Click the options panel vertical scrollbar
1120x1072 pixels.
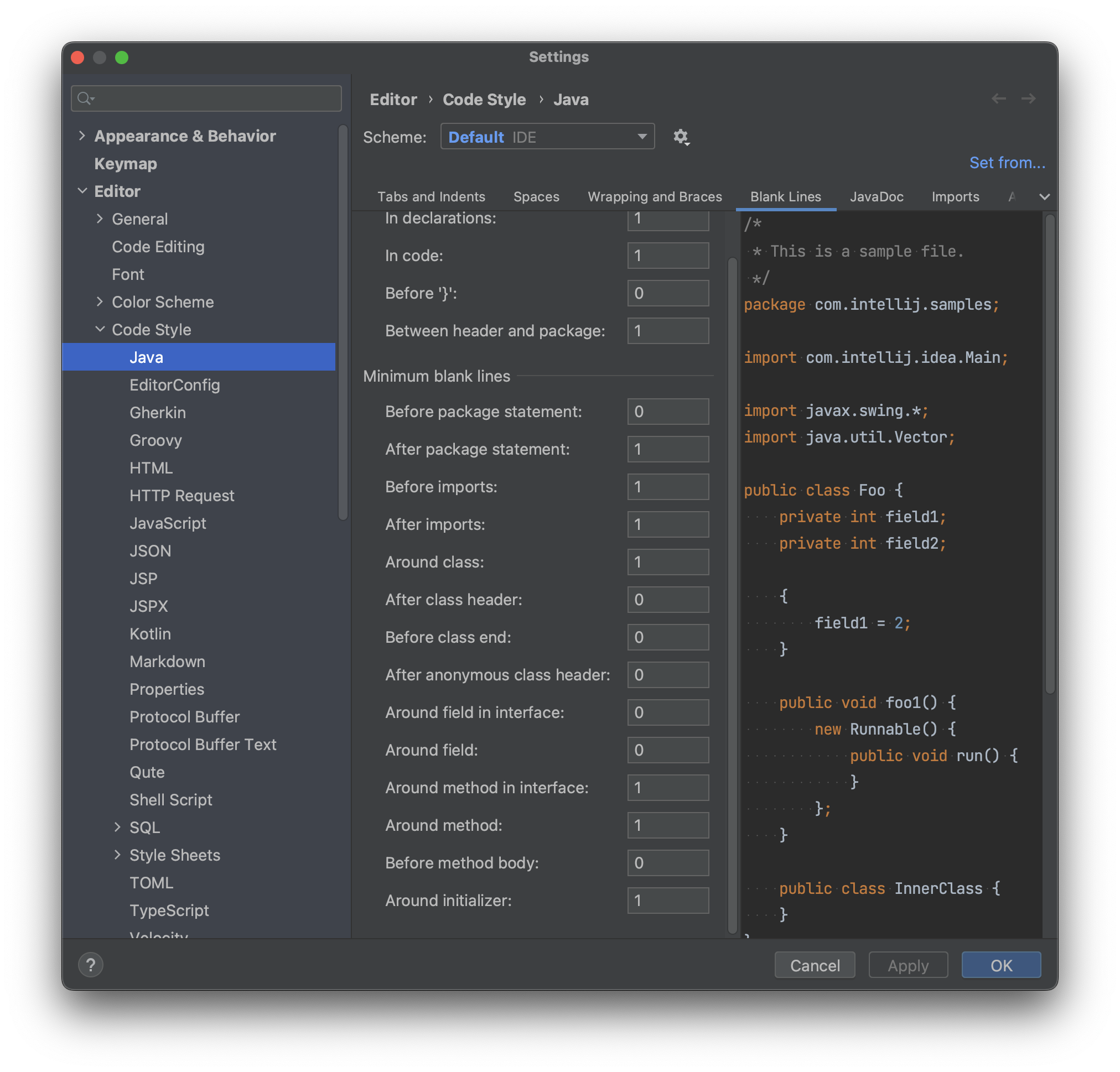(x=732, y=594)
